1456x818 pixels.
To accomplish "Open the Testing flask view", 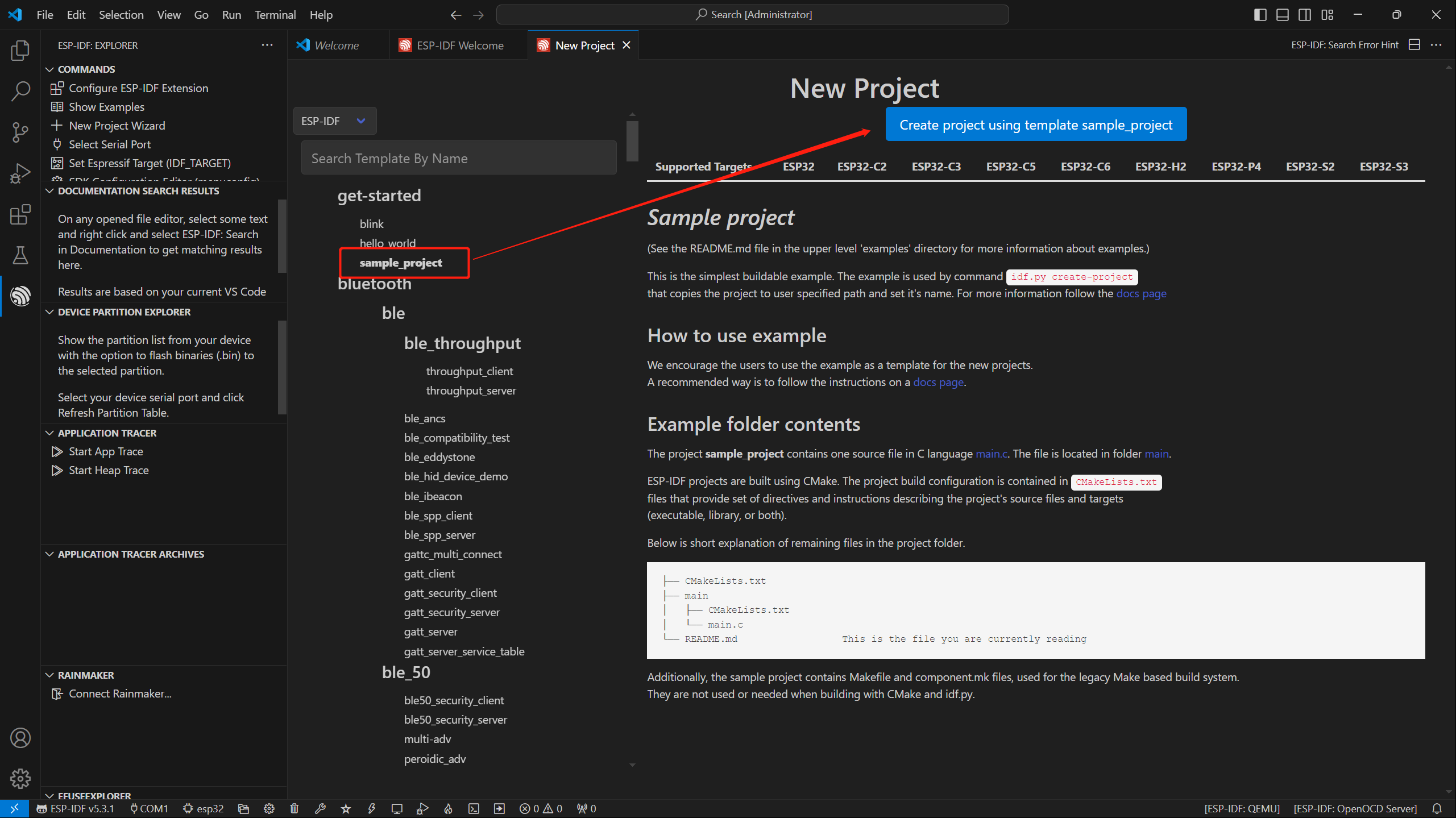I will (x=20, y=255).
